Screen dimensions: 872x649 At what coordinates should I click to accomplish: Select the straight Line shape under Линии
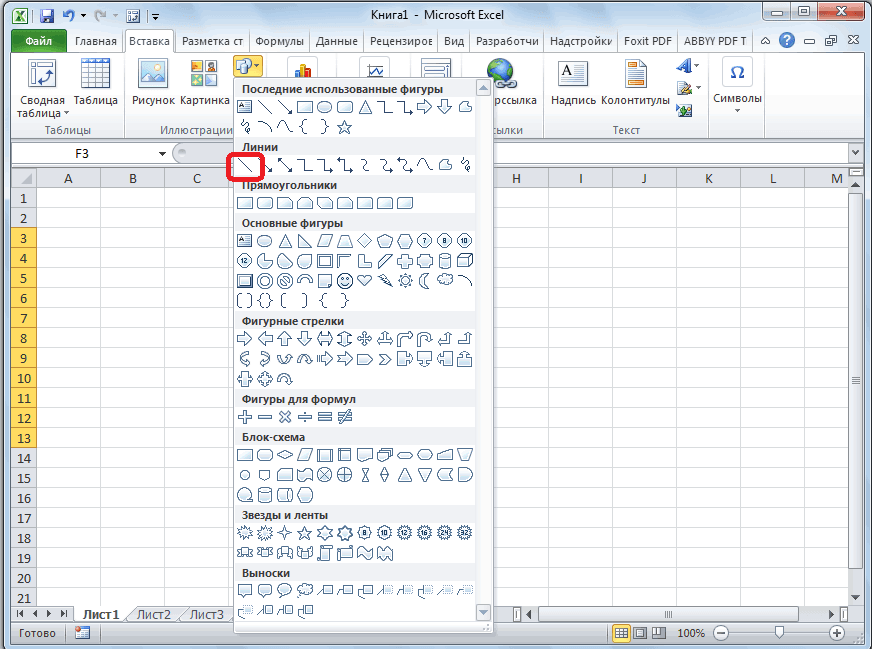pos(245,164)
